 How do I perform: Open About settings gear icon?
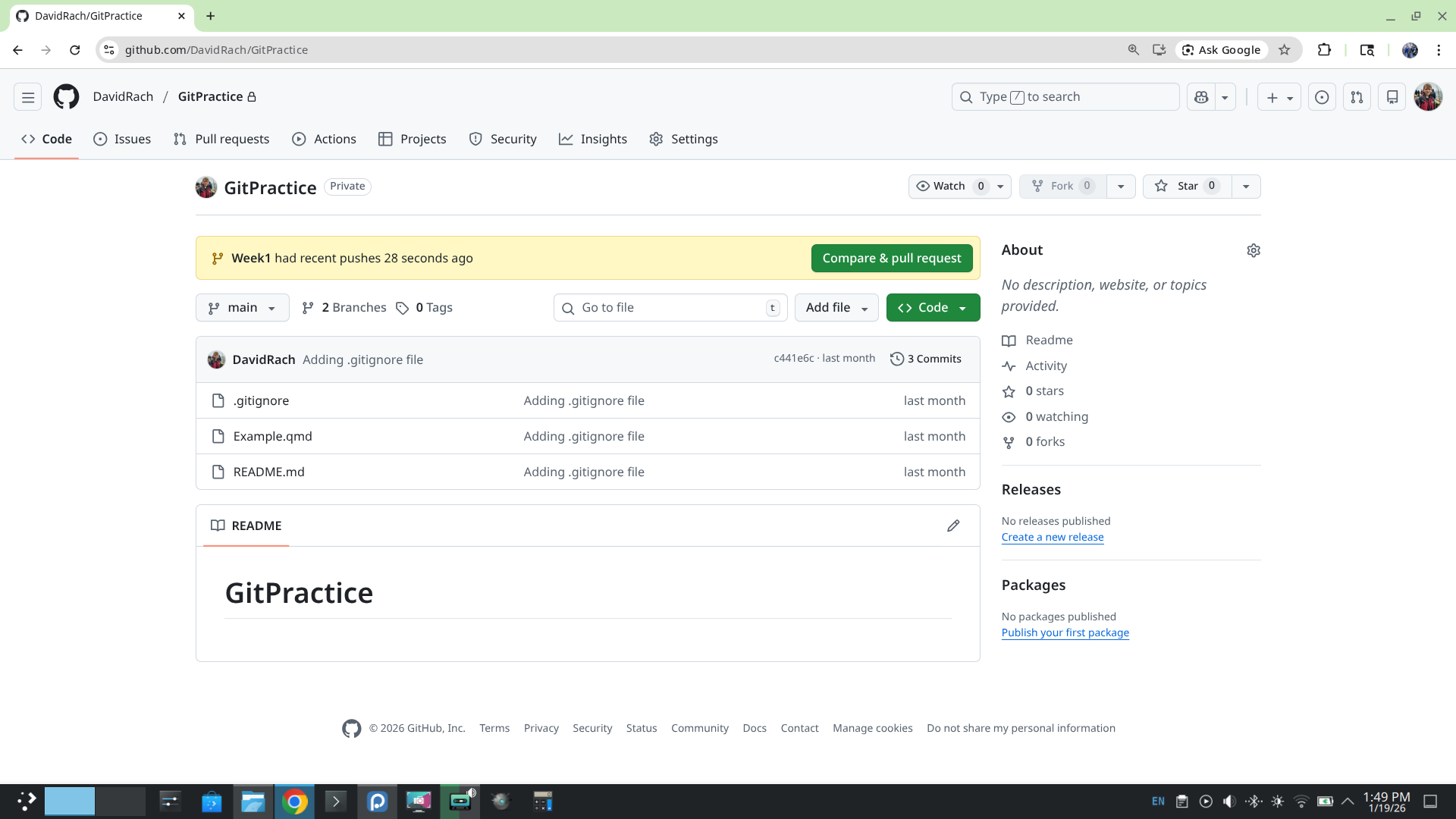pos(1254,250)
